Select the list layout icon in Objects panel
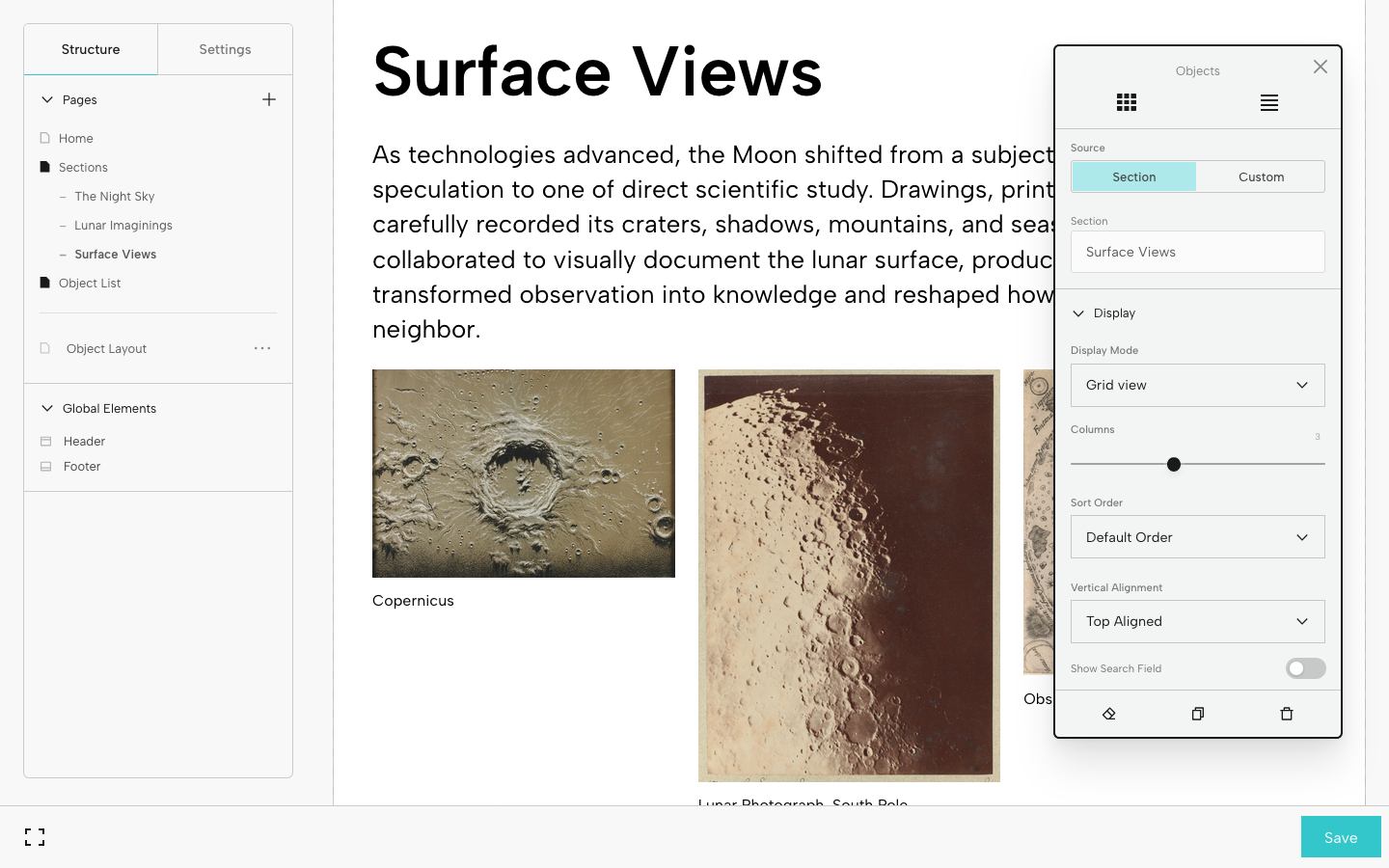The width and height of the screenshot is (1389, 868). click(x=1268, y=103)
